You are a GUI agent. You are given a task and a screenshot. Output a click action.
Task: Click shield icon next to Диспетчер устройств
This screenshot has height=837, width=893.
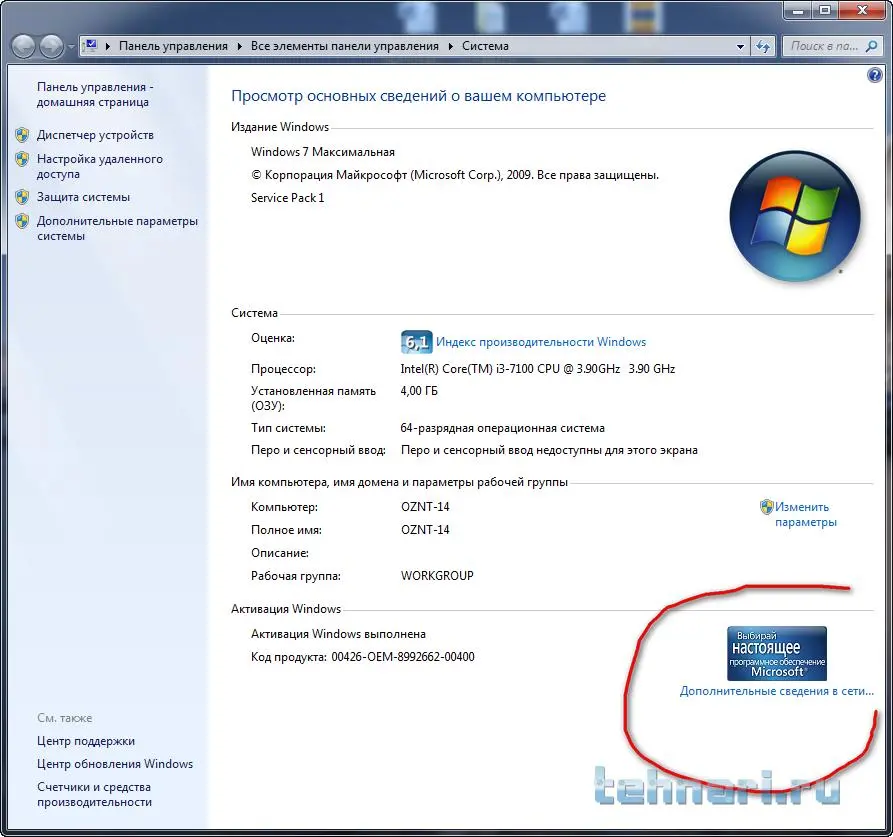[22, 135]
